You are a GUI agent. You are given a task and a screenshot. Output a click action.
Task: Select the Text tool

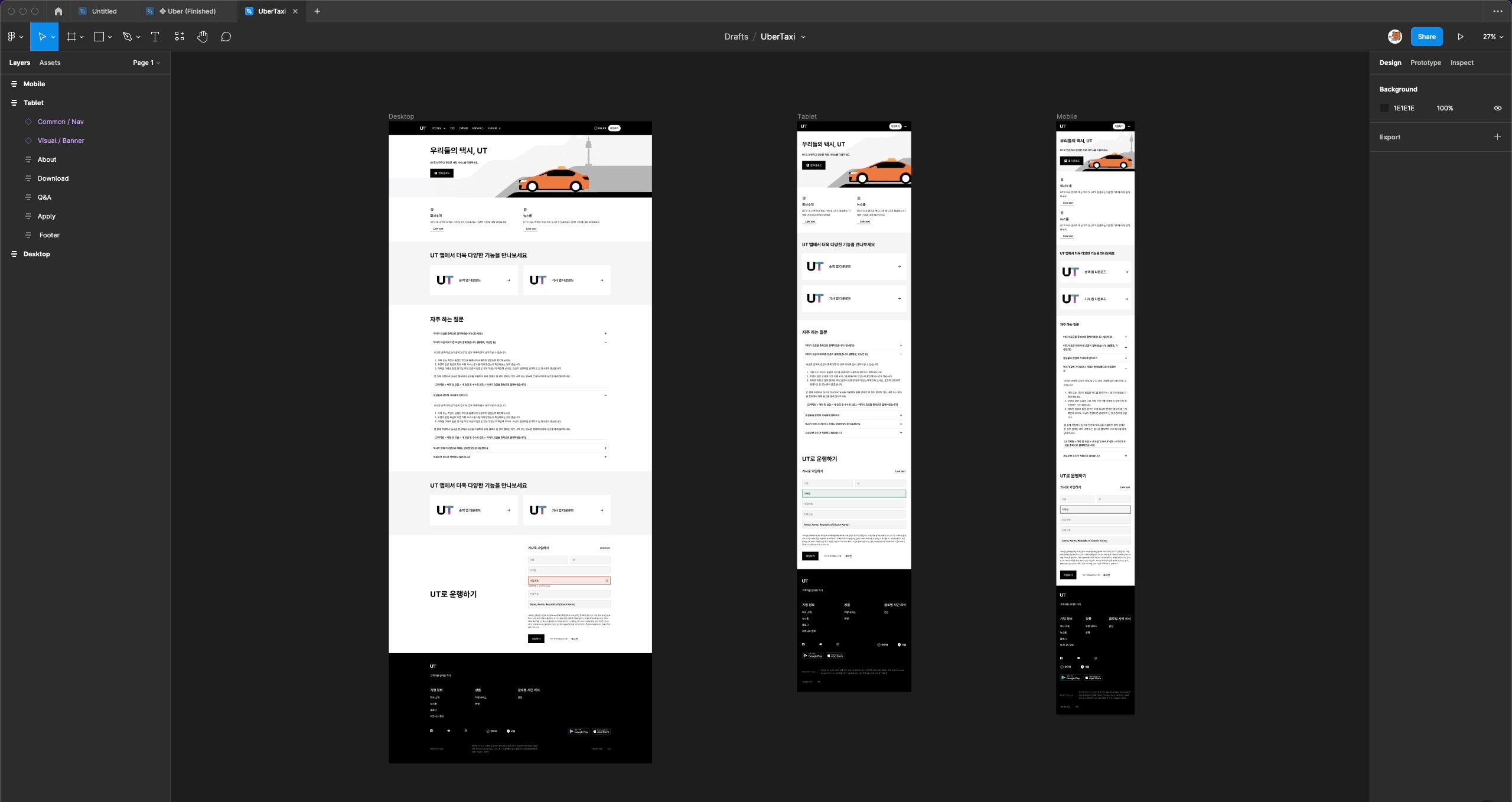[x=155, y=37]
